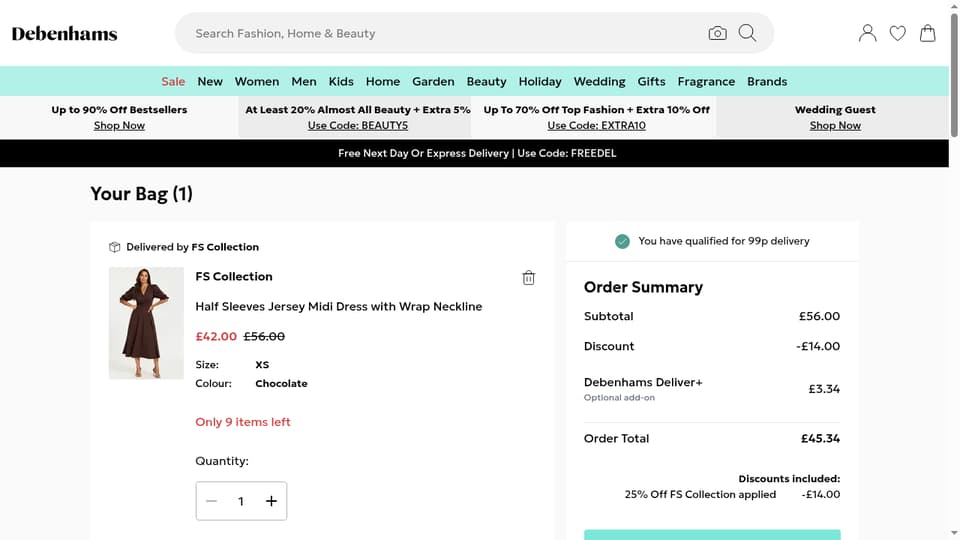Click the XS size value
960x540 pixels.
click(262, 364)
